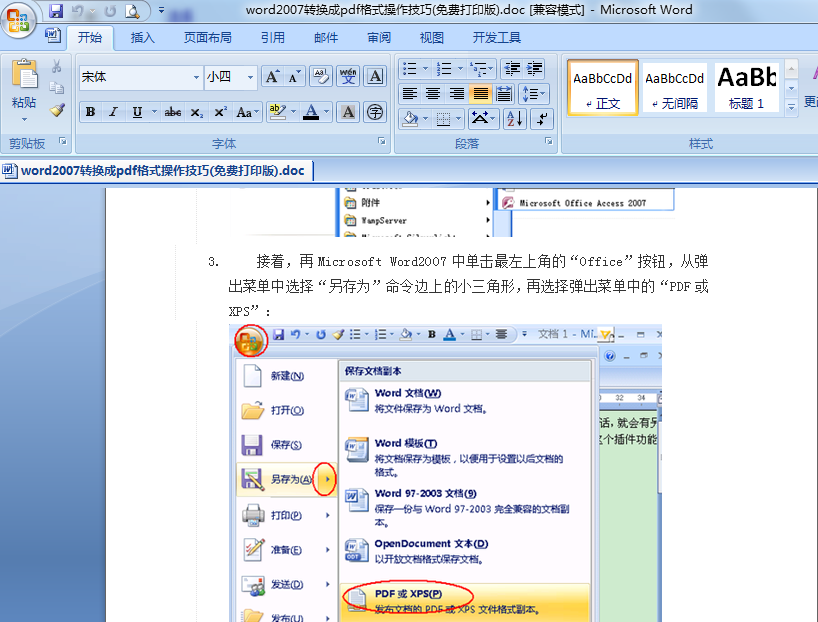Viewport: 818px width, 622px height.
Task: Click the large Paste clipboard icon
Action: pyautogui.click(x=24, y=74)
